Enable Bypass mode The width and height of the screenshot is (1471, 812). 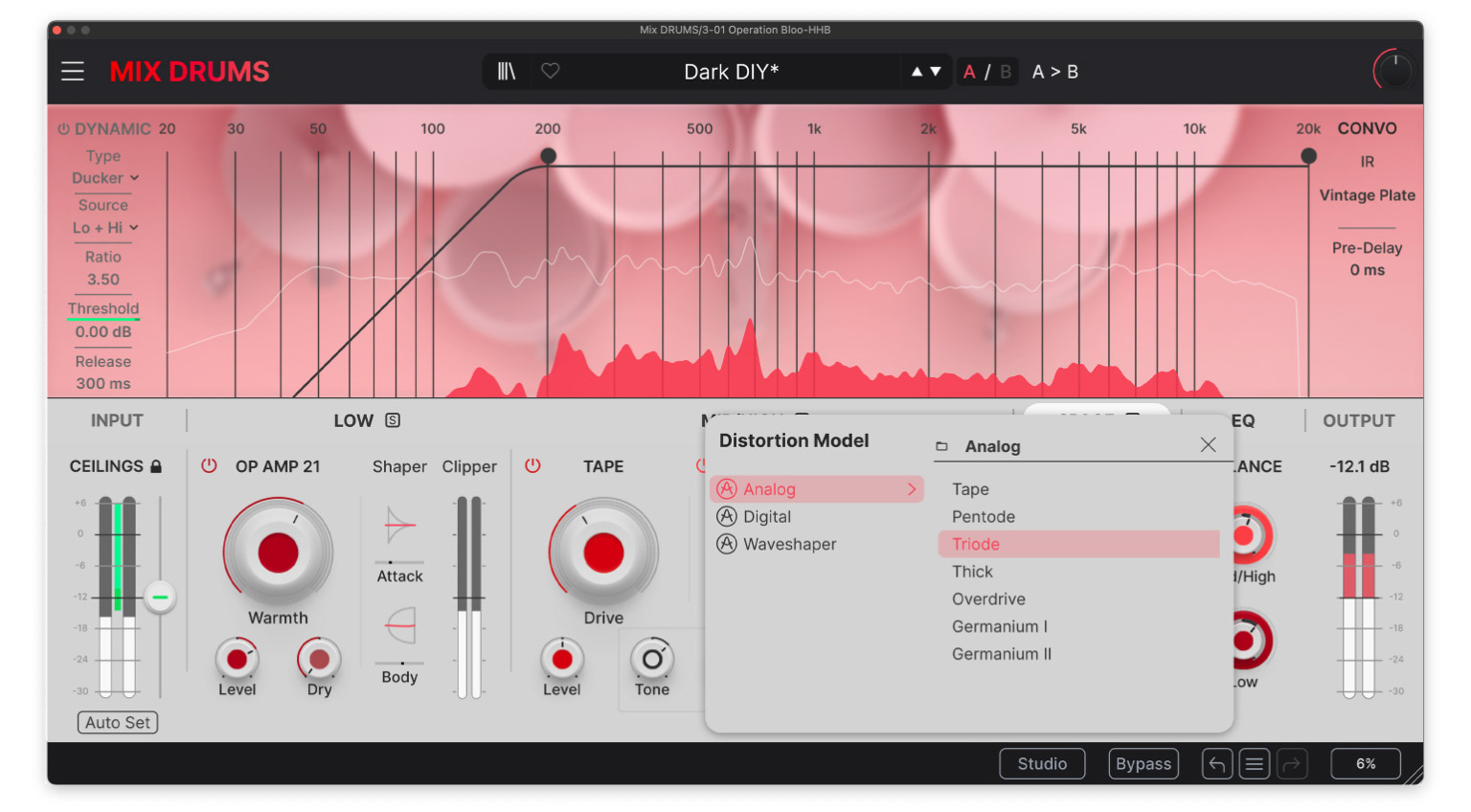click(1143, 763)
